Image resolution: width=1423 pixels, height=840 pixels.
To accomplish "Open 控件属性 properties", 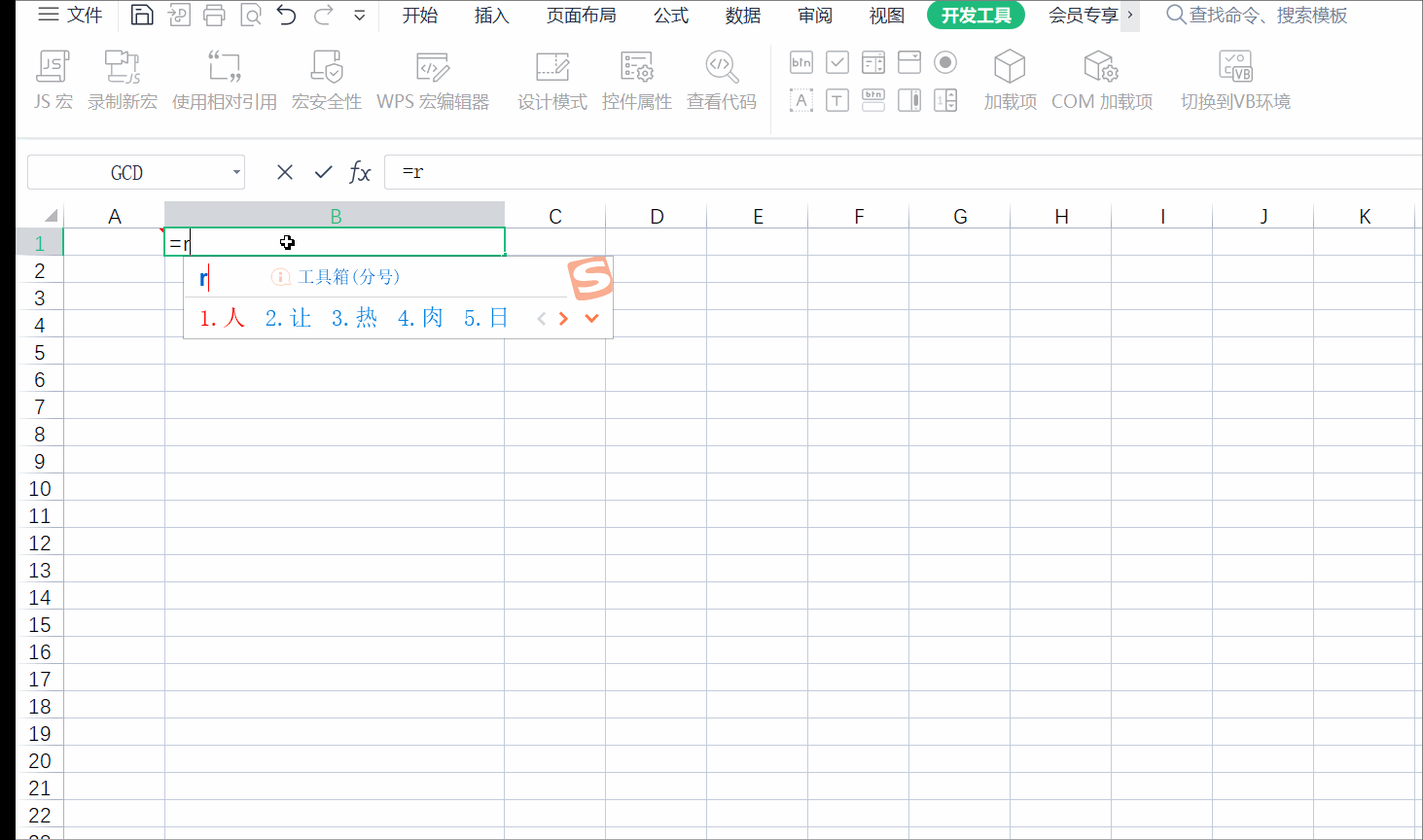I will pyautogui.click(x=637, y=80).
